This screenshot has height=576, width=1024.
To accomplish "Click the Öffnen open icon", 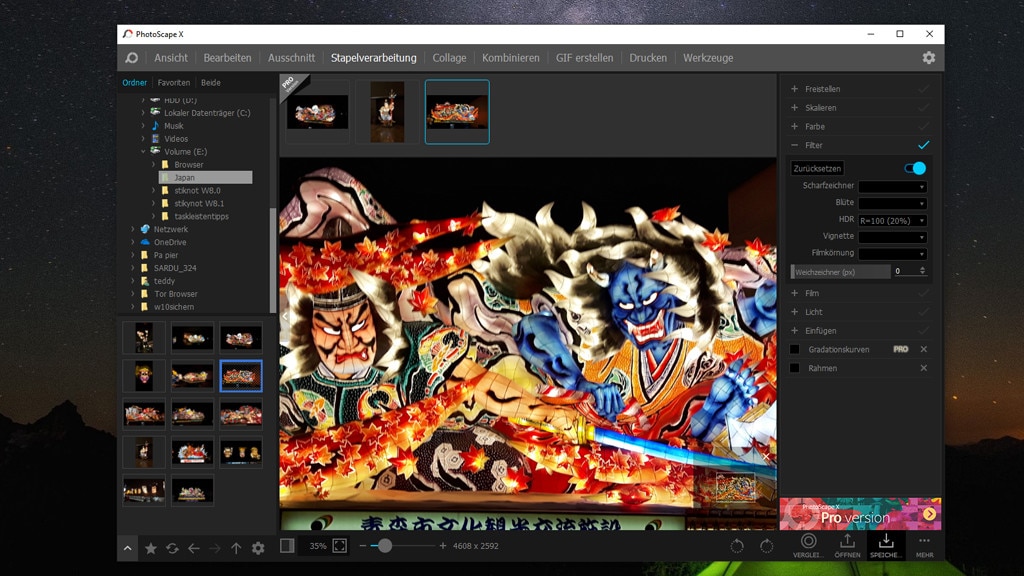I will tap(847, 545).
